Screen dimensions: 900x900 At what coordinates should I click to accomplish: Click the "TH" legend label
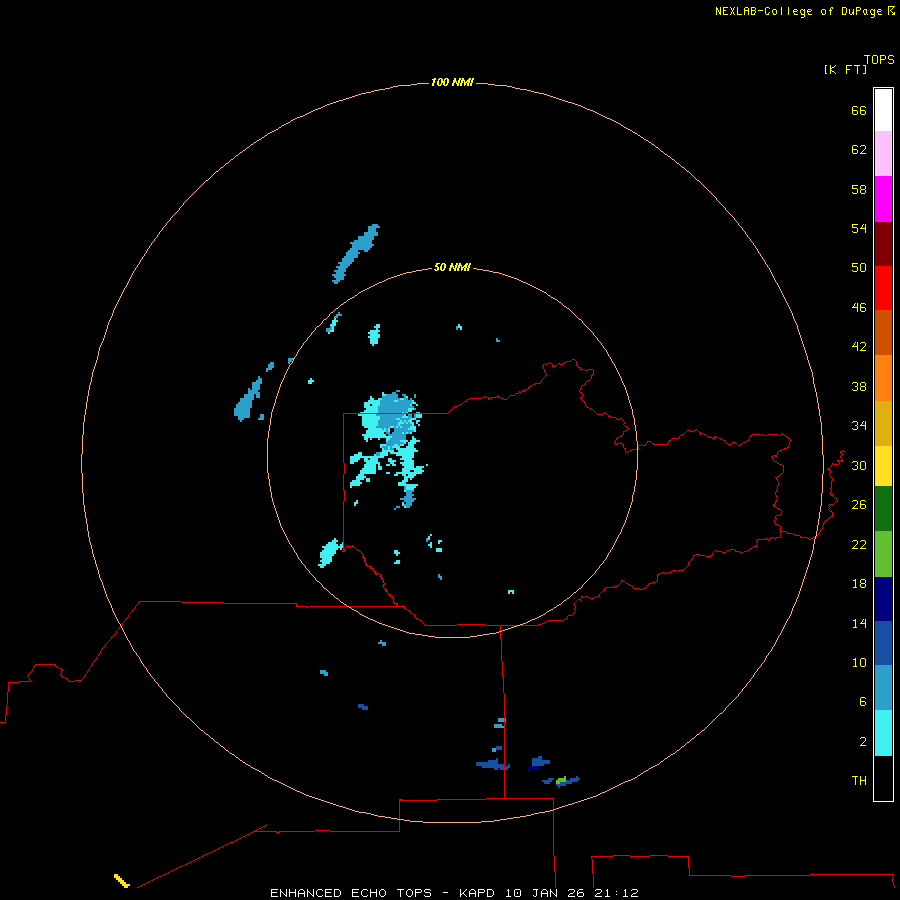[859, 781]
